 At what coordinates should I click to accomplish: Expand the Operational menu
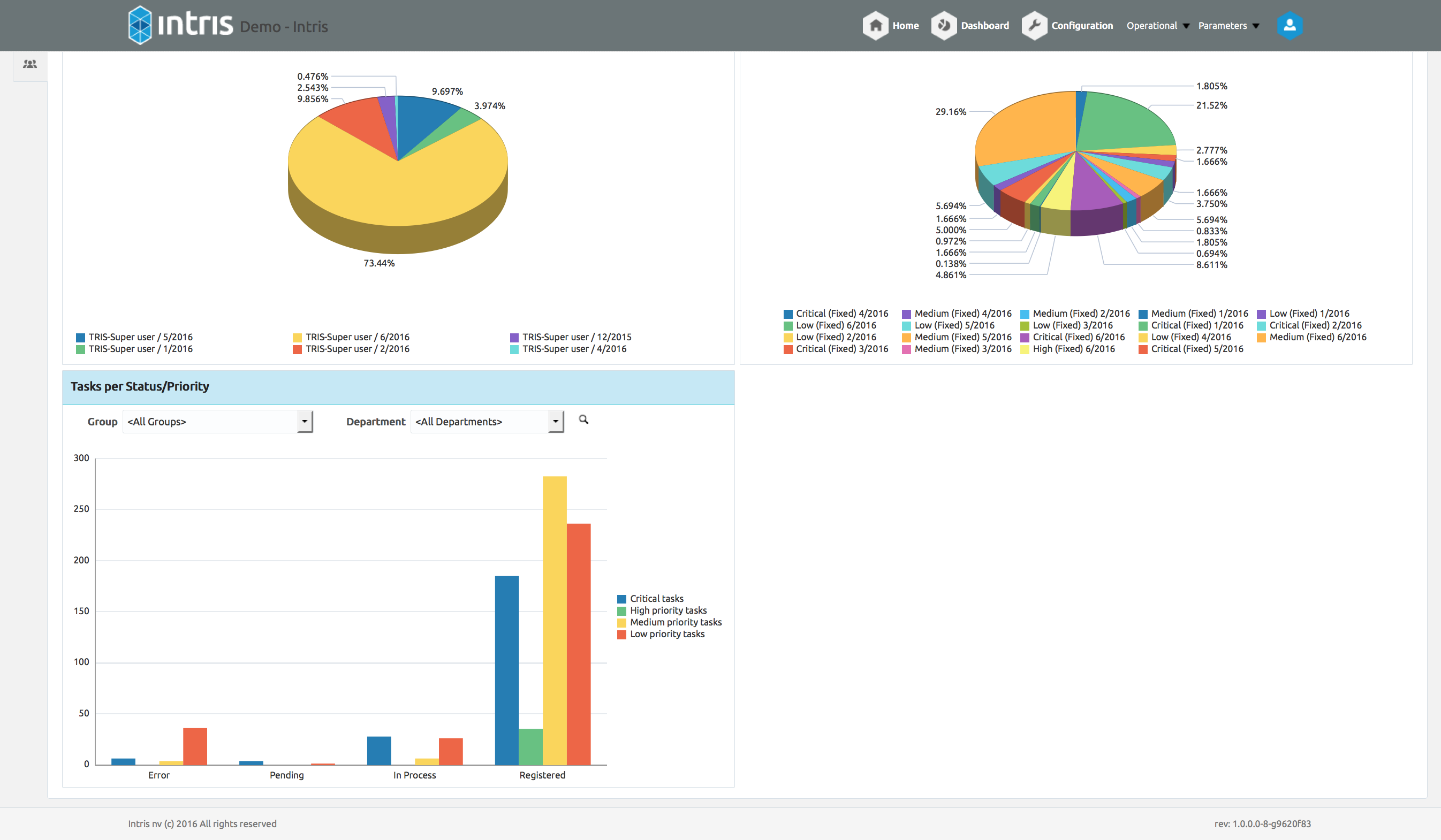pos(1157,26)
